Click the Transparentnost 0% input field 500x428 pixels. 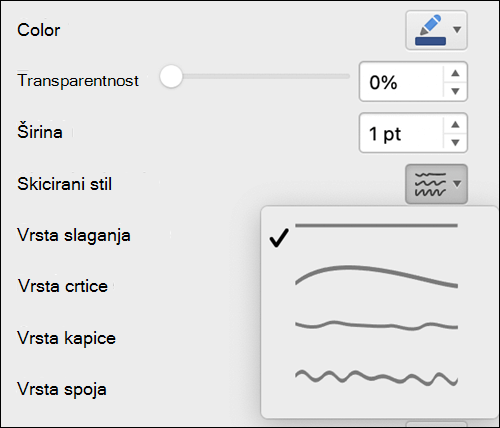tap(401, 82)
